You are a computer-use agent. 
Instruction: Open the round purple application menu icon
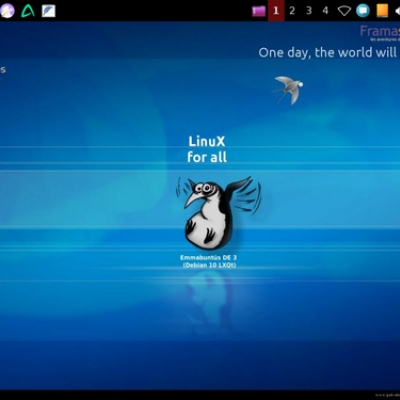(7, 11)
